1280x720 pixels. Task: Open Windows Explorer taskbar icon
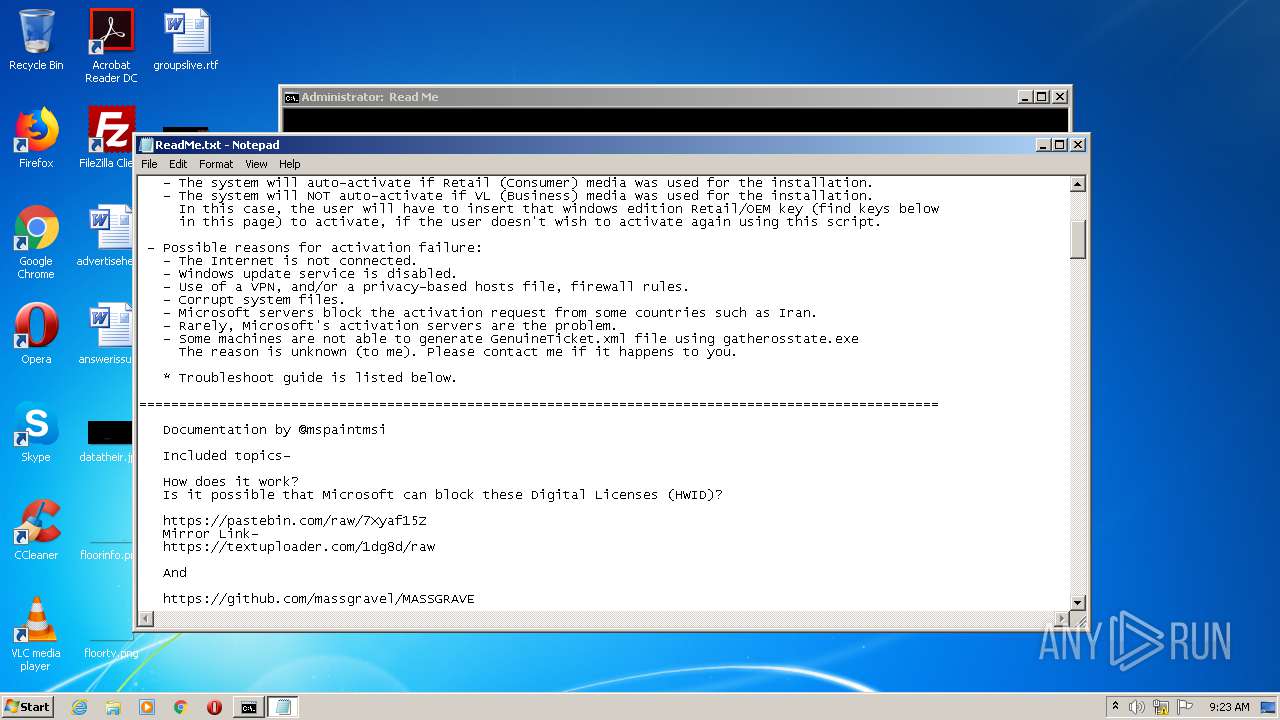pyautogui.click(x=113, y=707)
